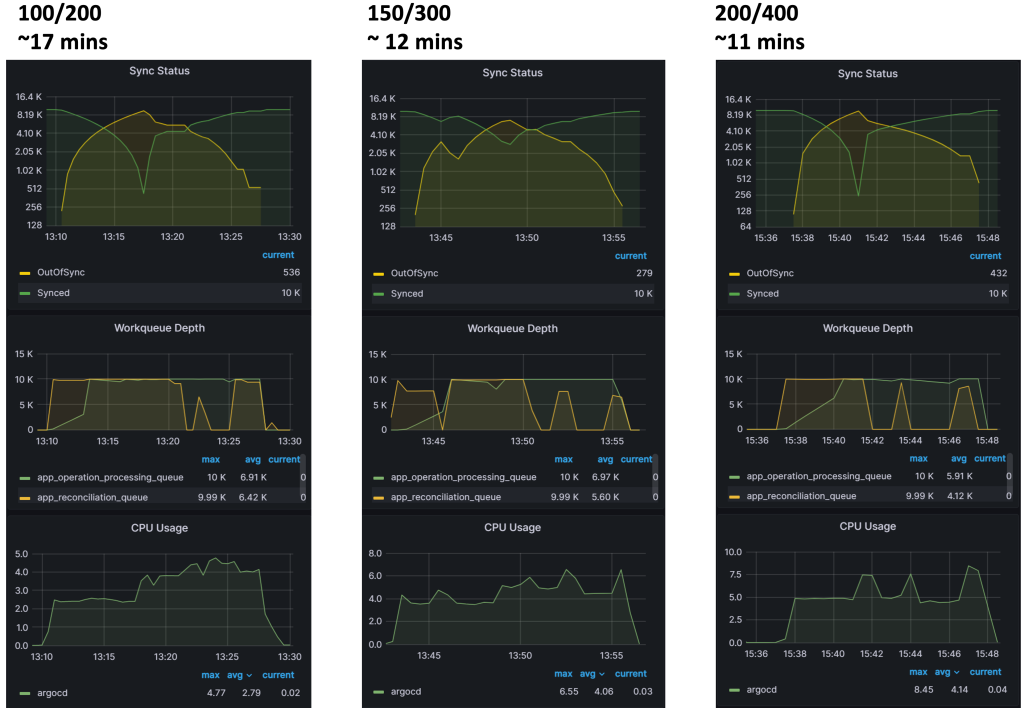Click the argocd legend icon in middle CPU panel

tap(378, 690)
